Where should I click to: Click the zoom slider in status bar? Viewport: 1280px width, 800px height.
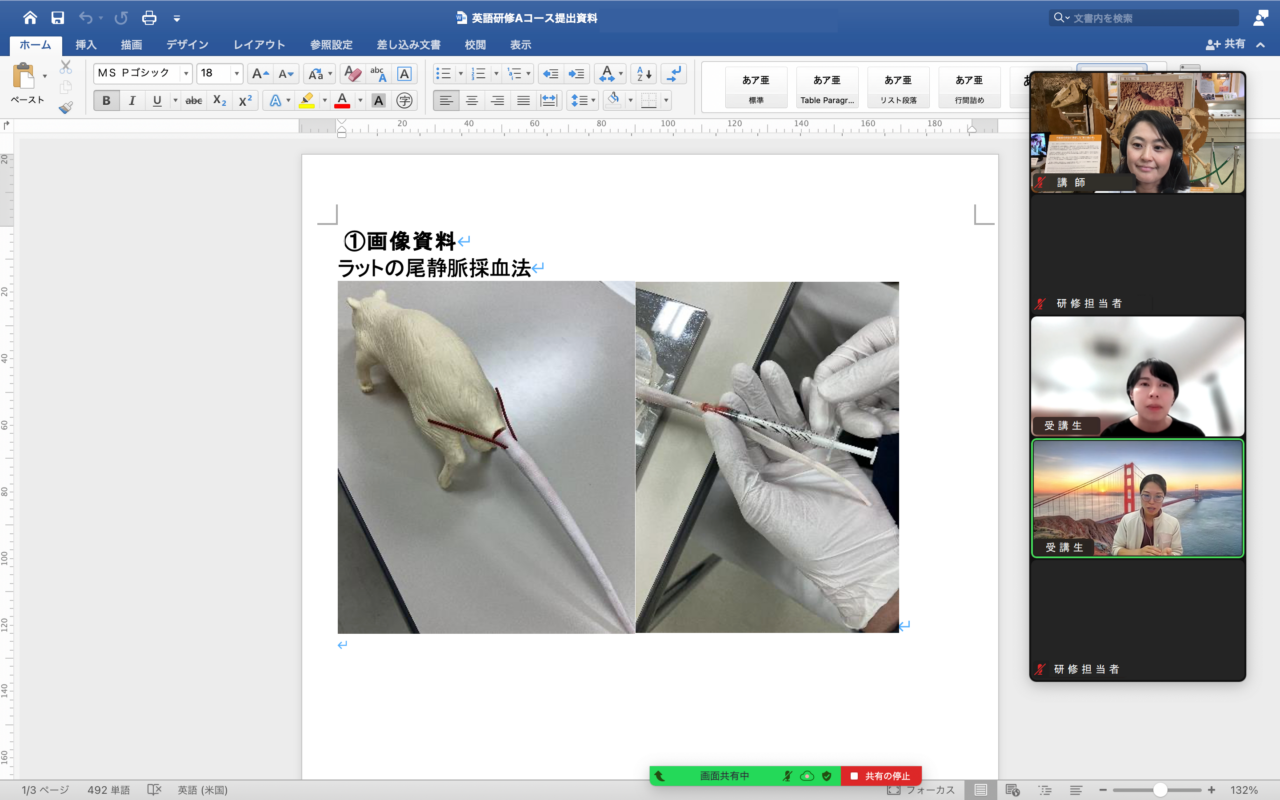click(1159, 790)
